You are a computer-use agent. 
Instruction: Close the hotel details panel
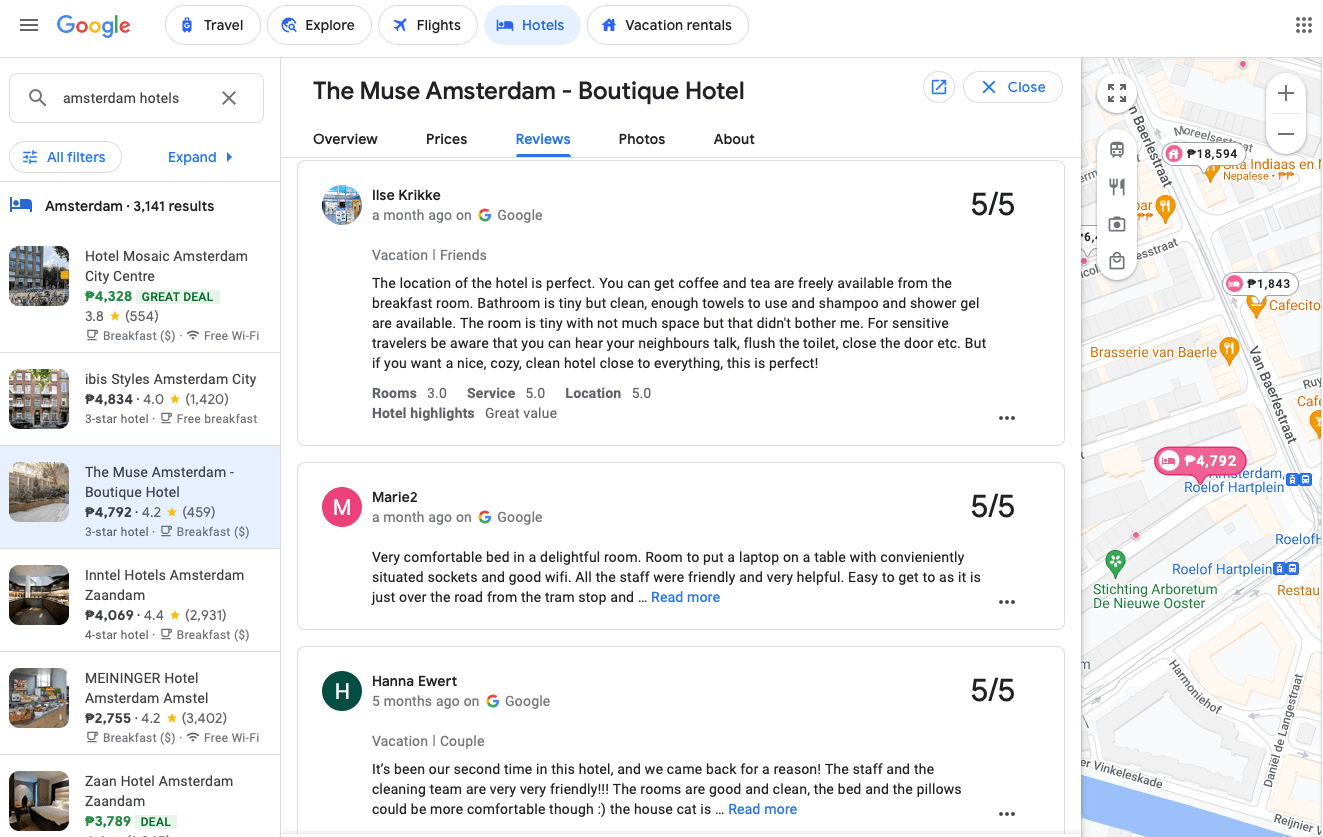tap(1012, 87)
